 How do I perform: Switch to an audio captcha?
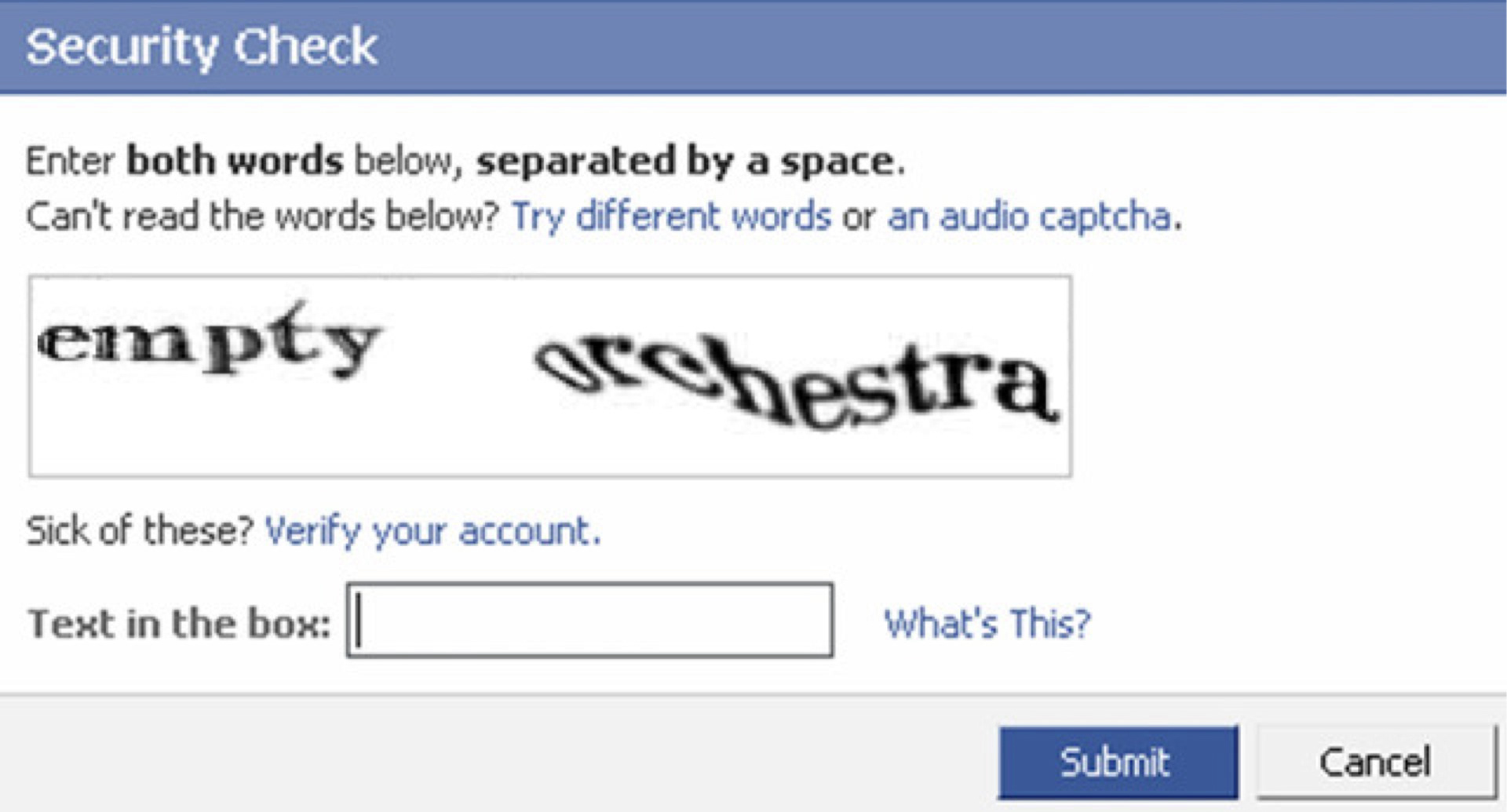(x=1031, y=216)
